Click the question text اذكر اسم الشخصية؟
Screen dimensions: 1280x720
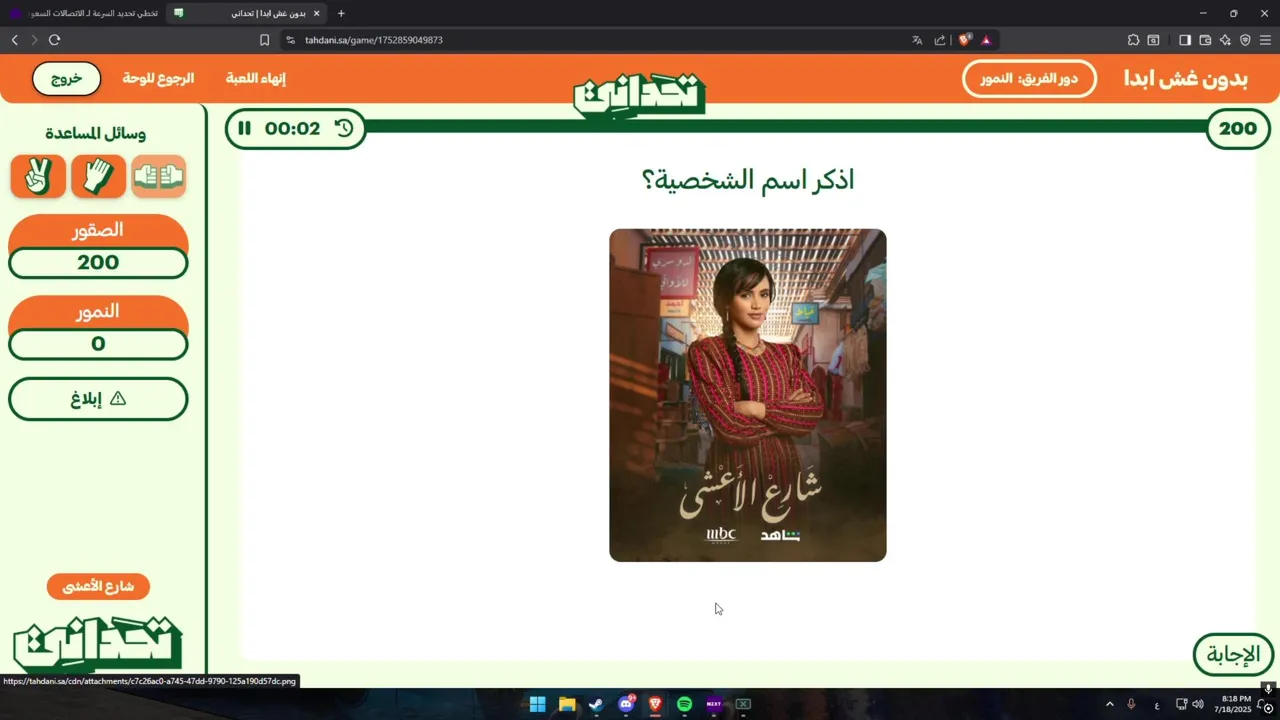[748, 180]
